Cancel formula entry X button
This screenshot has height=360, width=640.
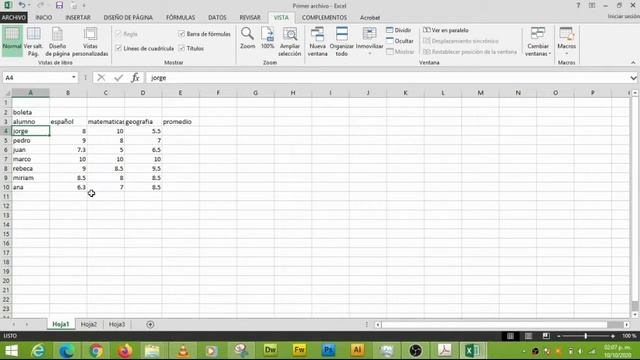101,78
